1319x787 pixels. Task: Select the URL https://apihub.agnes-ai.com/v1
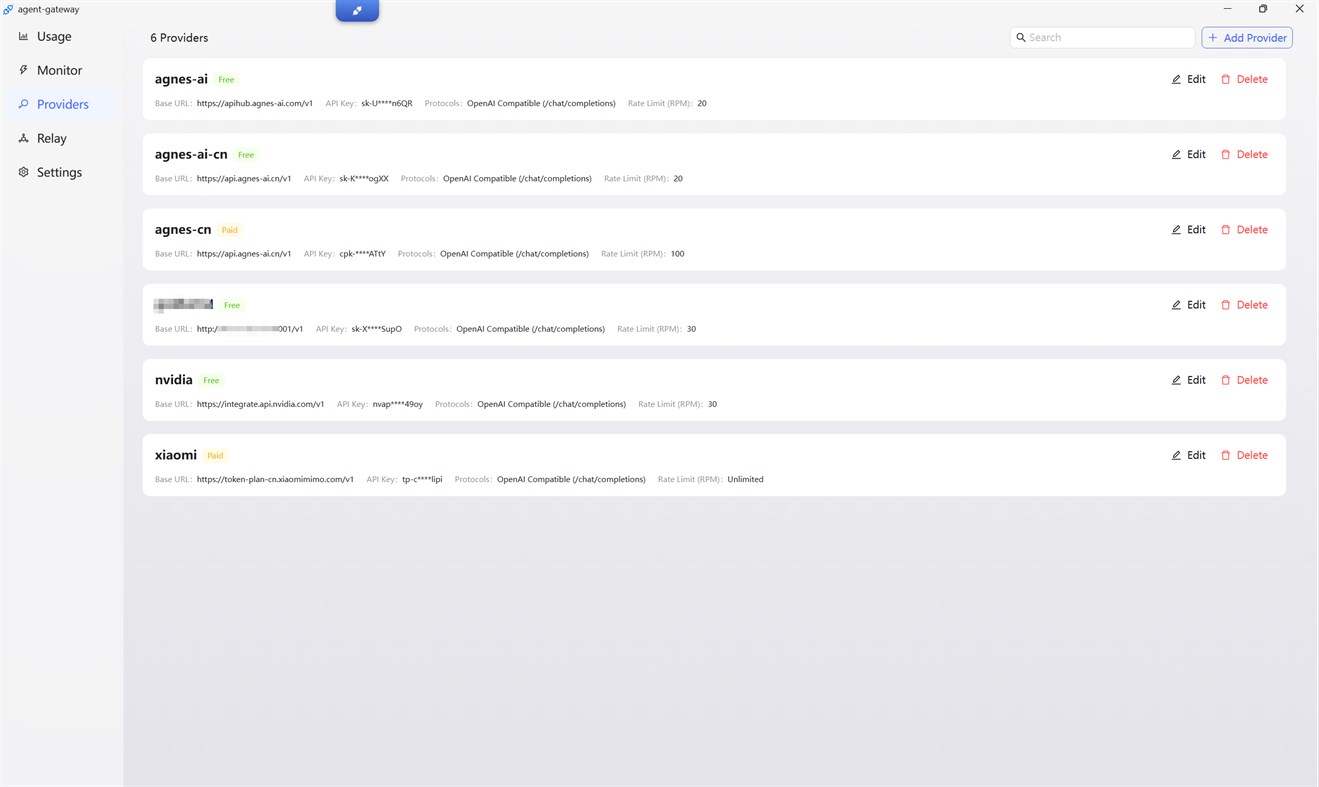pyautogui.click(x=255, y=103)
